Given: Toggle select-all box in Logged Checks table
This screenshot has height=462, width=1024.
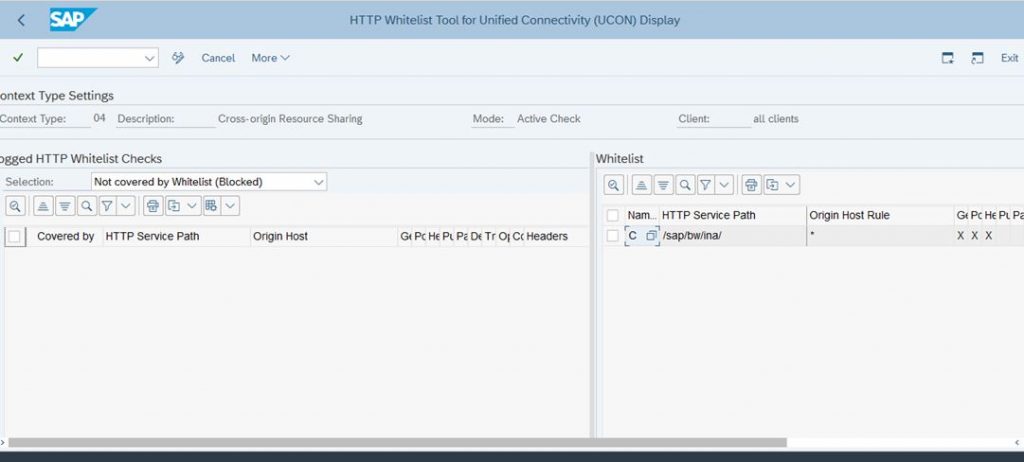Looking at the screenshot, I should click(14, 237).
